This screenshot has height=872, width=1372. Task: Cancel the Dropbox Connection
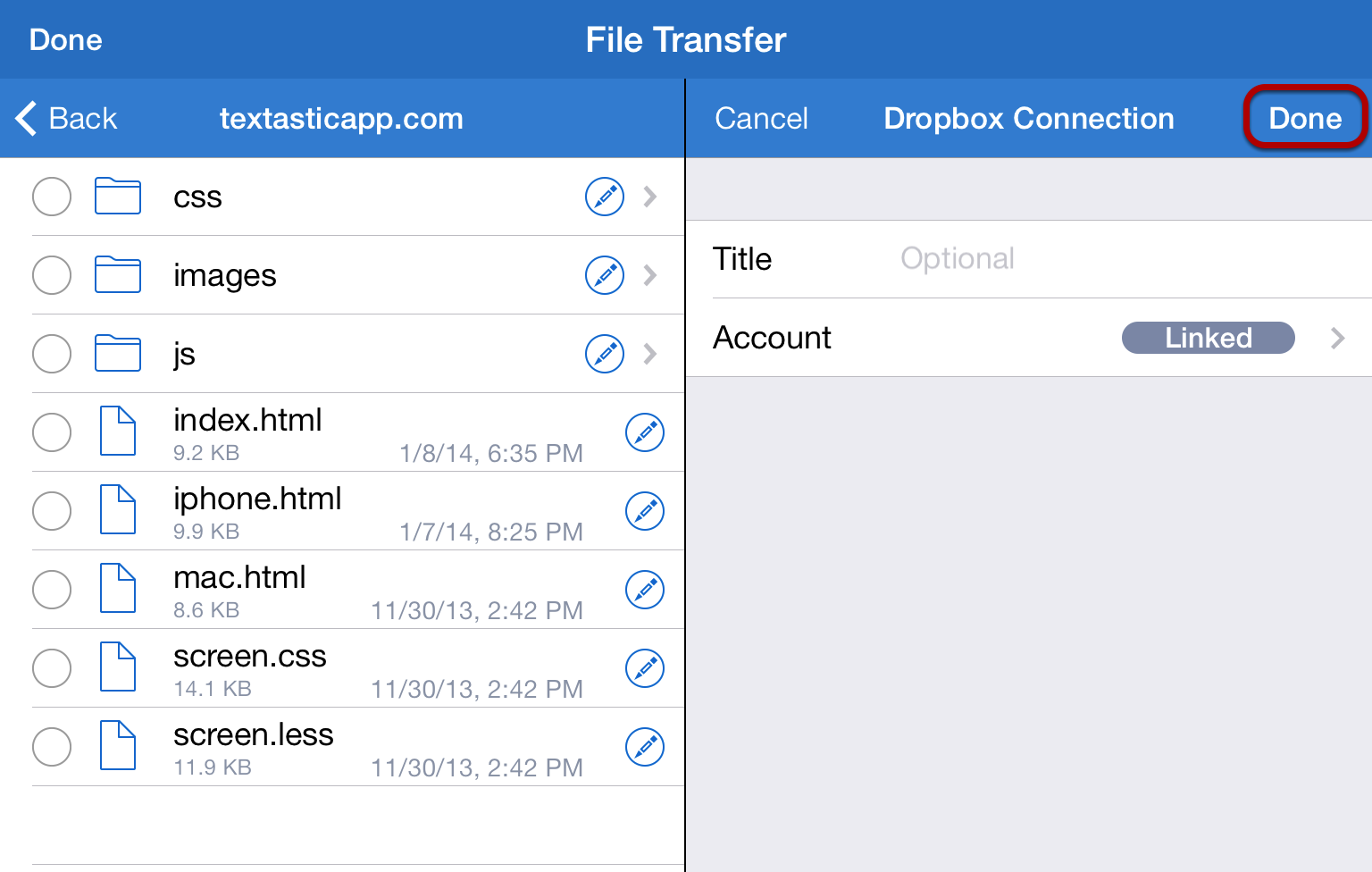(x=761, y=118)
